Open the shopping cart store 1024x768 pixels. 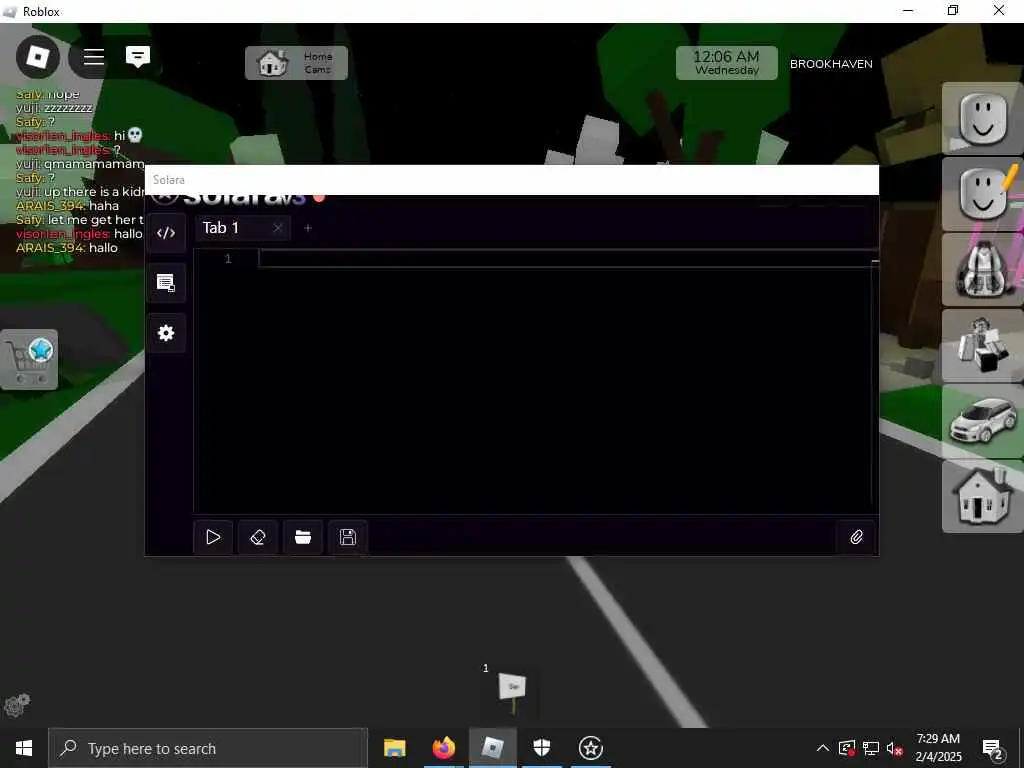click(x=29, y=360)
